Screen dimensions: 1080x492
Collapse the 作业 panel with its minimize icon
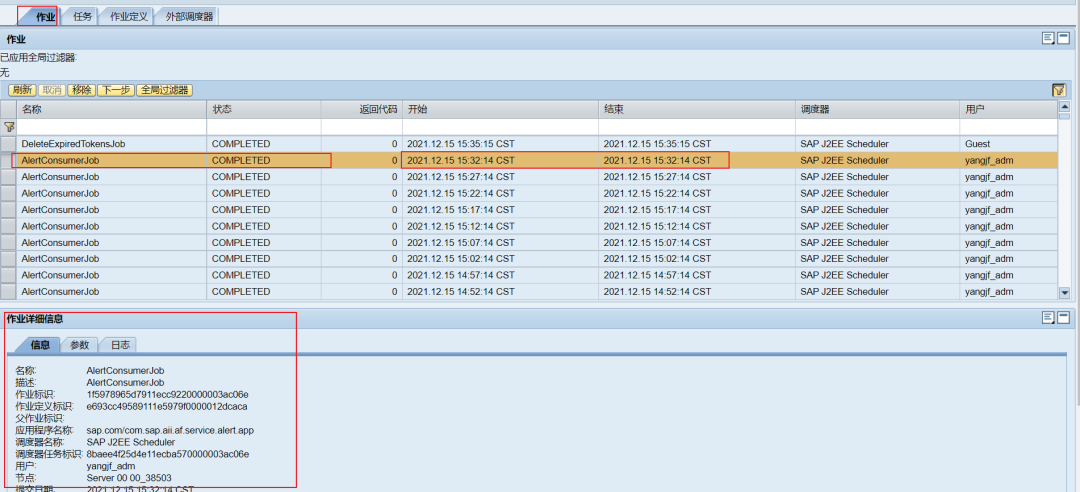coord(1063,39)
